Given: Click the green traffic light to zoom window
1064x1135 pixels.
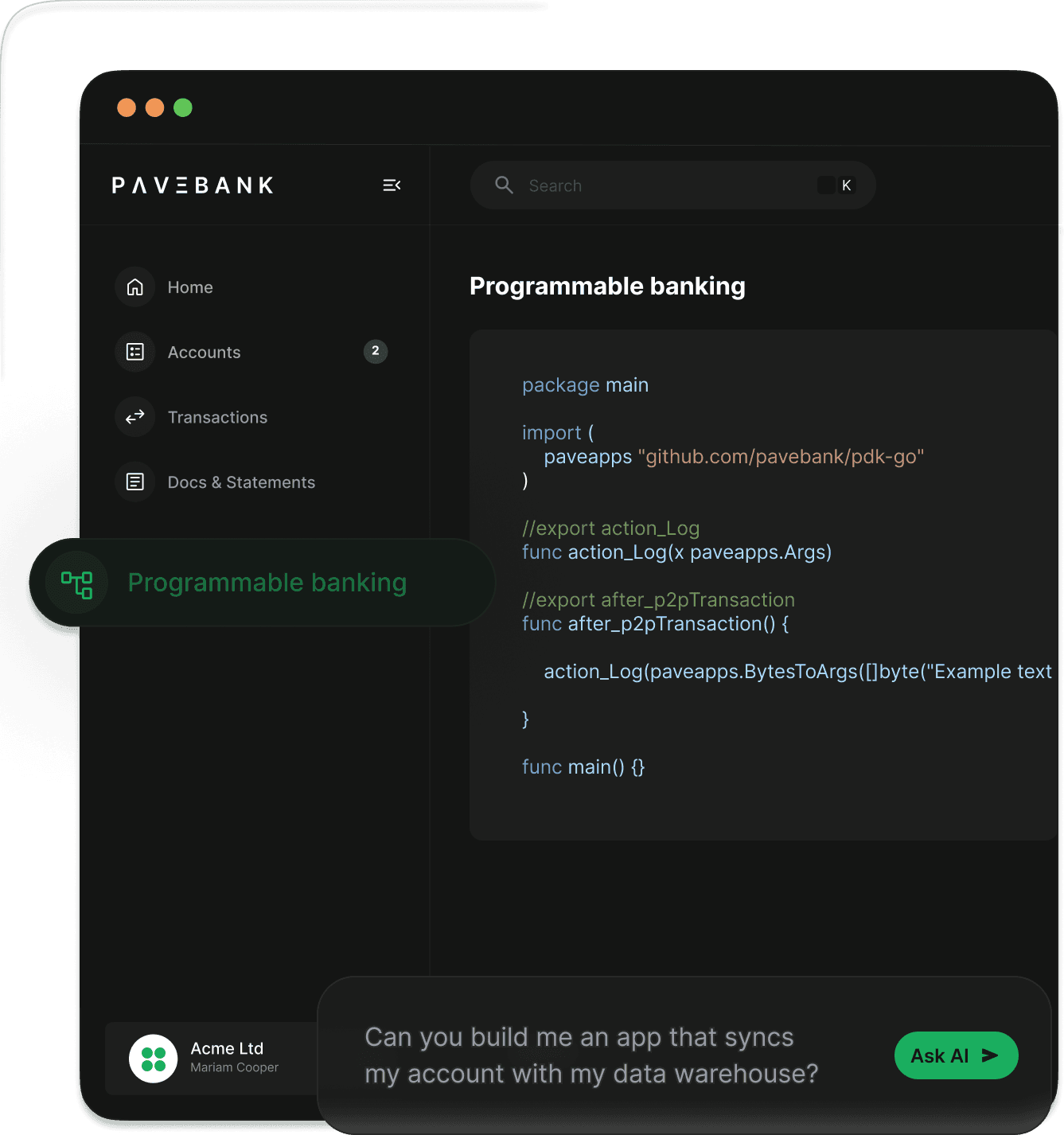Looking at the screenshot, I should [x=183, y=107].
